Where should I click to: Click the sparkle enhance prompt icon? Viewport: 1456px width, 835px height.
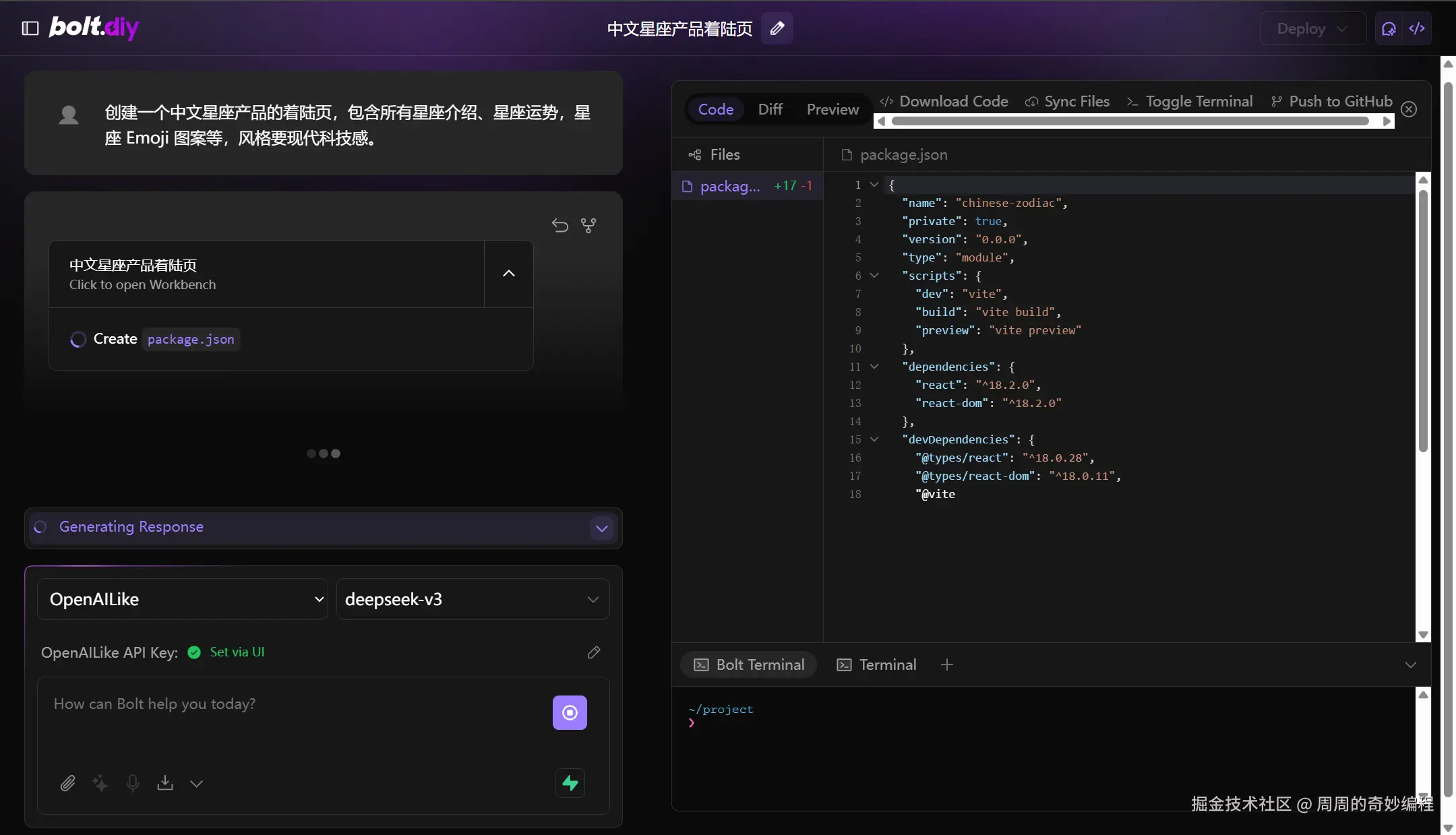tap(100, 783)
